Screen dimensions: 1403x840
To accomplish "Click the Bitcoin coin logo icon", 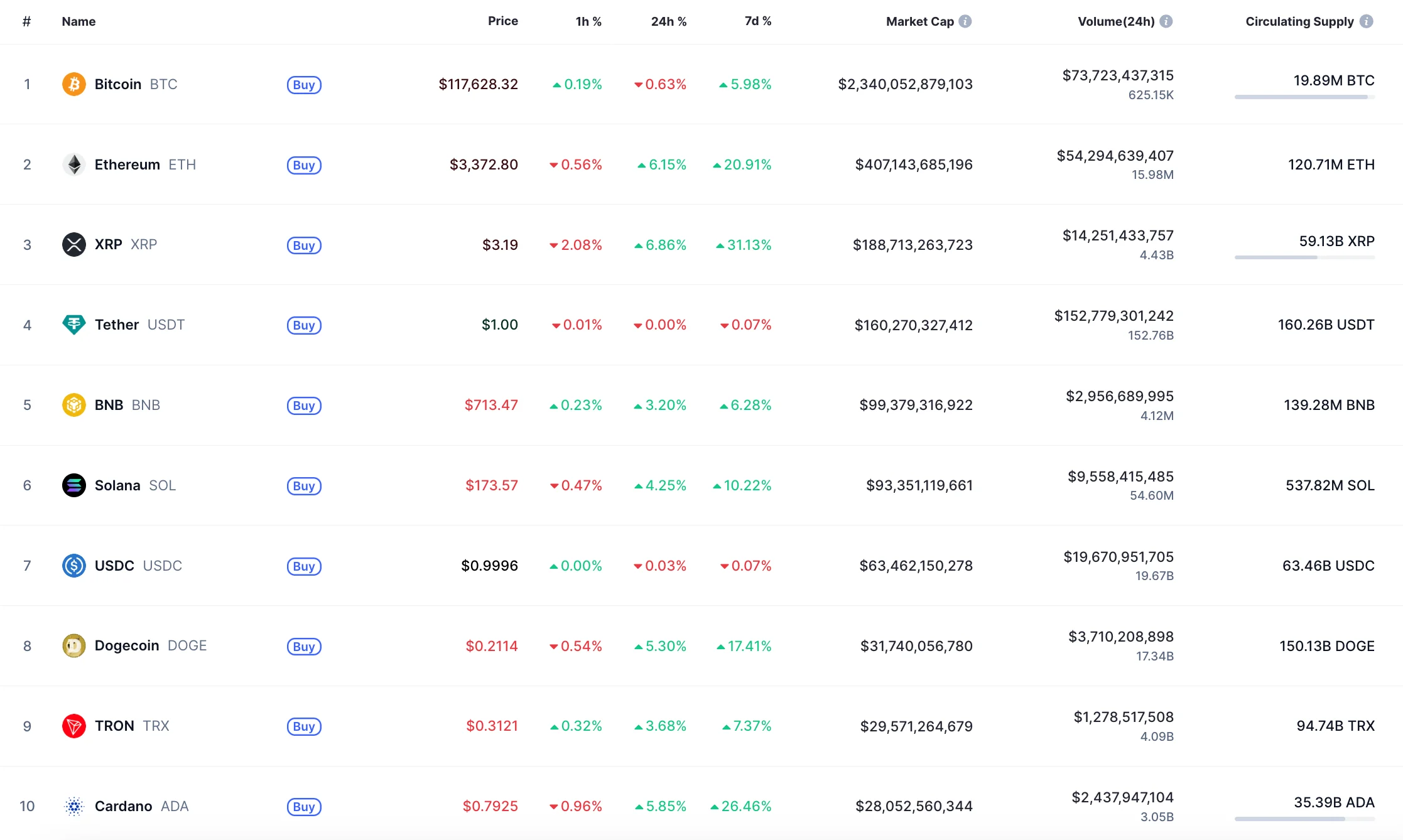I will 73,84.
